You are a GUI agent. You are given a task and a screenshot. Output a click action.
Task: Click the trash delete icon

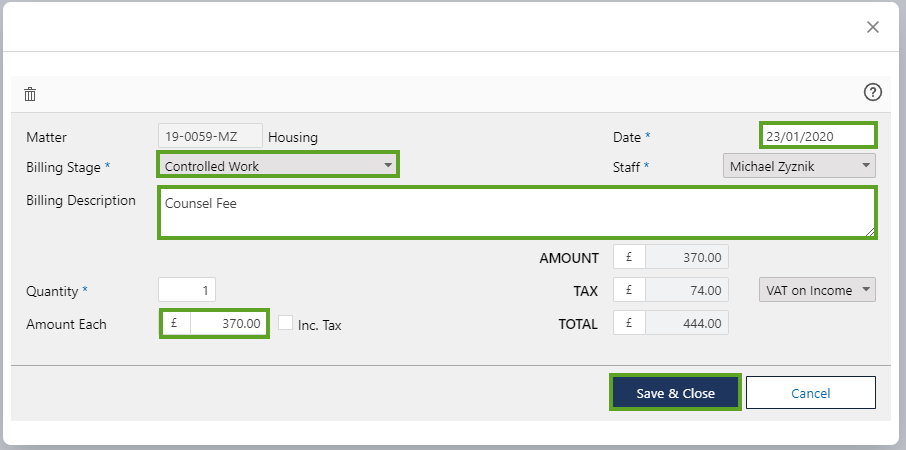point(30,94)
